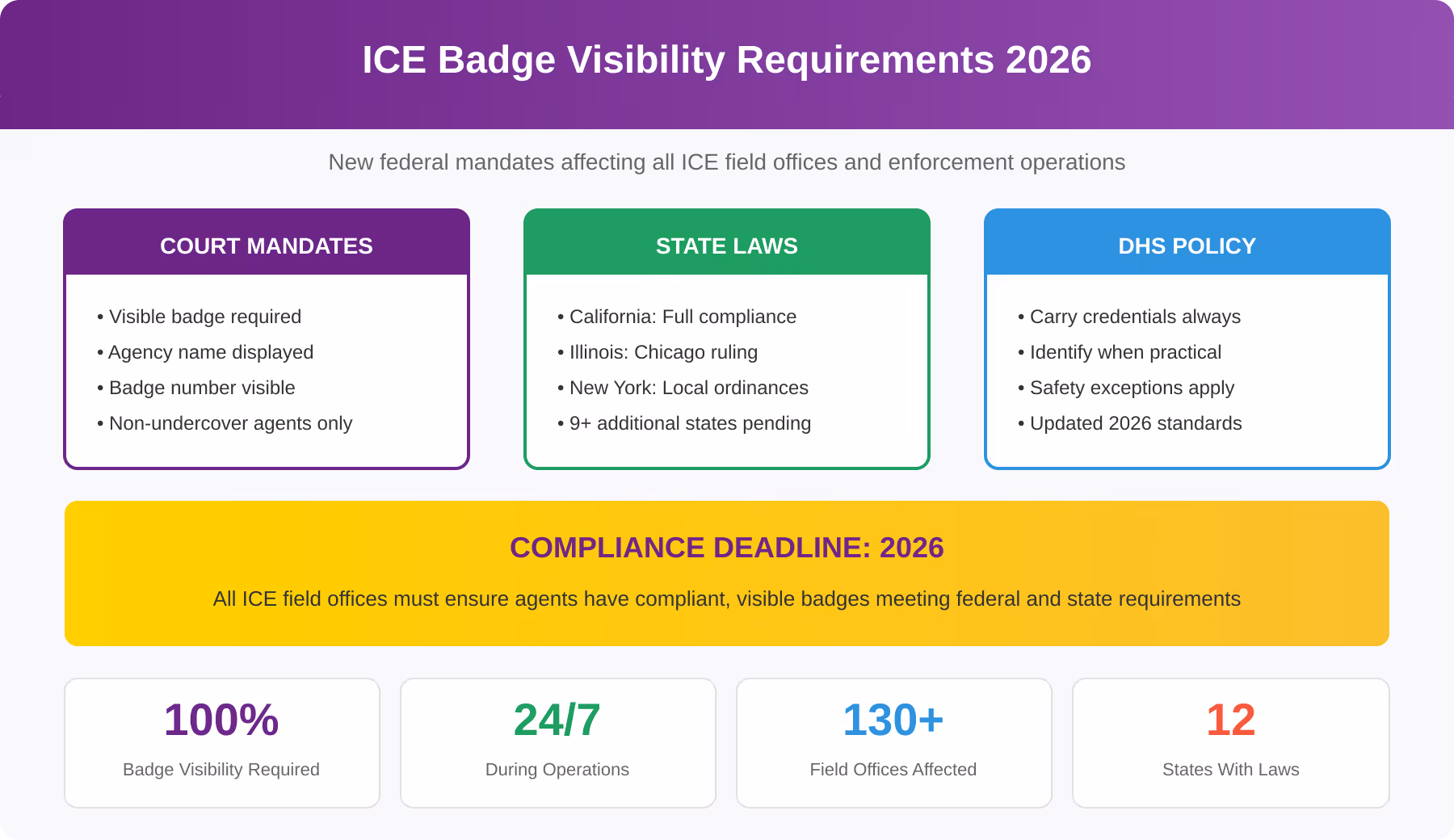Viewport: 1454px width, 840px height.
Task: Click the COURT MANDATES card header
Action: [267, 246]
